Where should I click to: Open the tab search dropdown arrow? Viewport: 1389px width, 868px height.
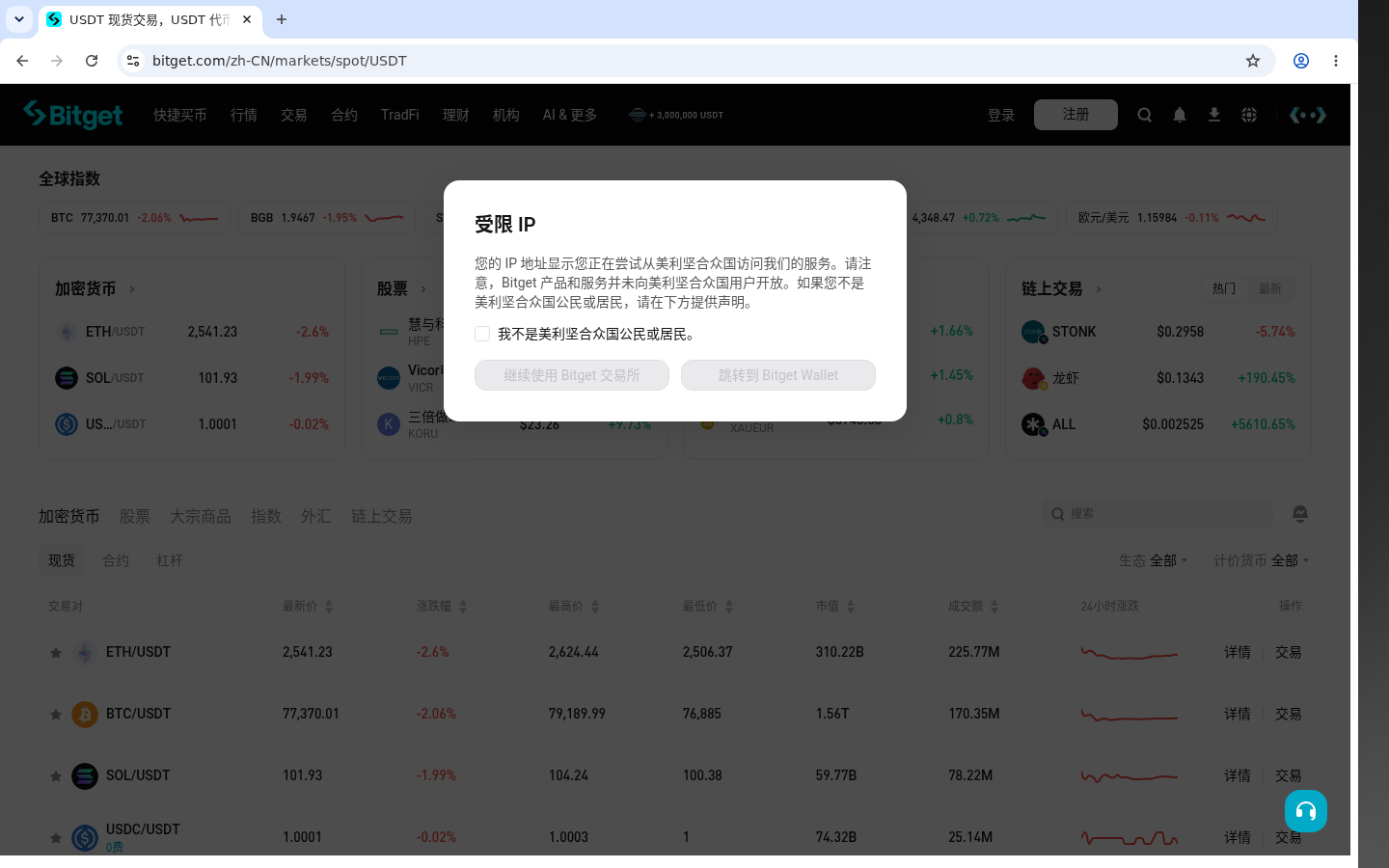pyautogui.click(x=19, y=19)
